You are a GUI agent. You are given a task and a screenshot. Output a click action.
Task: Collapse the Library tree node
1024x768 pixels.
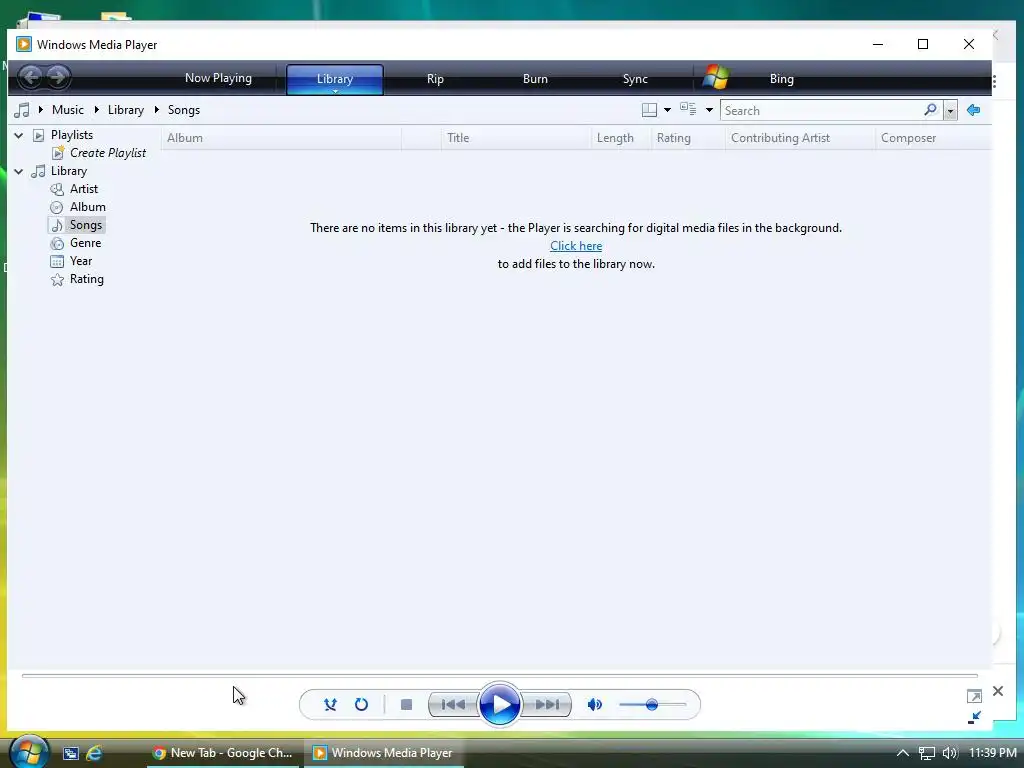click(19, 171)
